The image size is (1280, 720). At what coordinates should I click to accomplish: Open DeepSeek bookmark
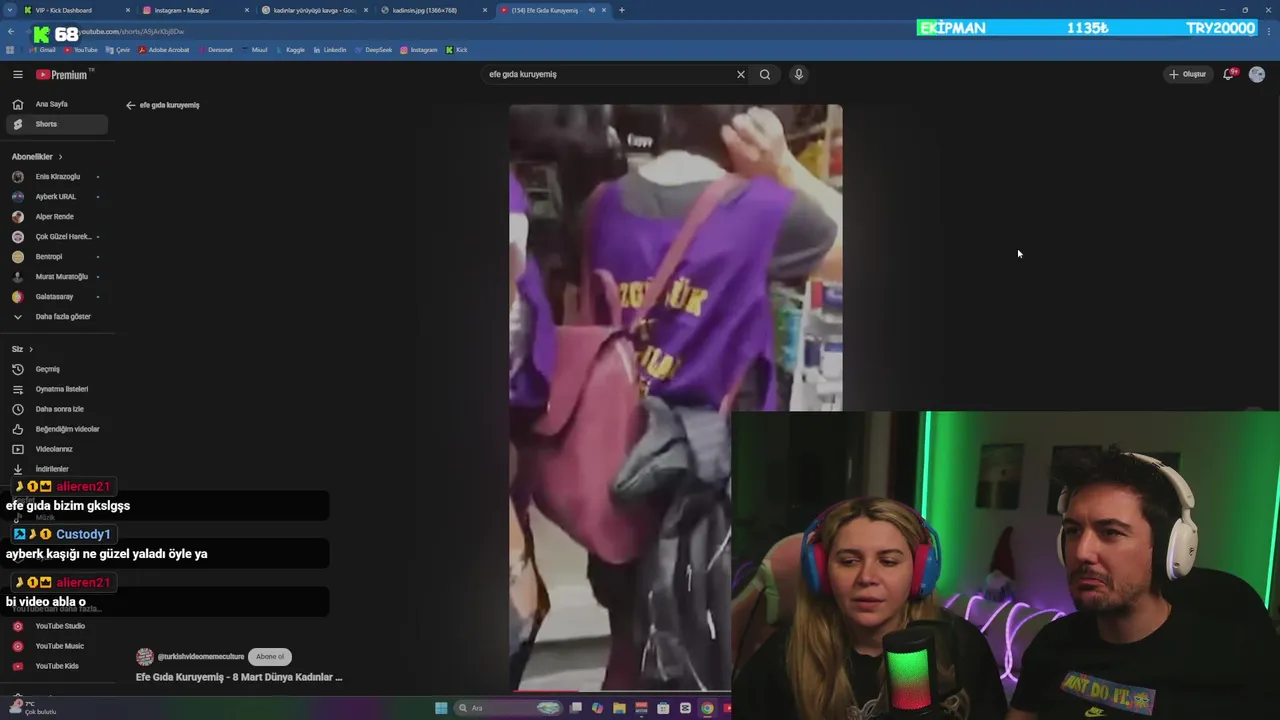[x=374, y=50]
